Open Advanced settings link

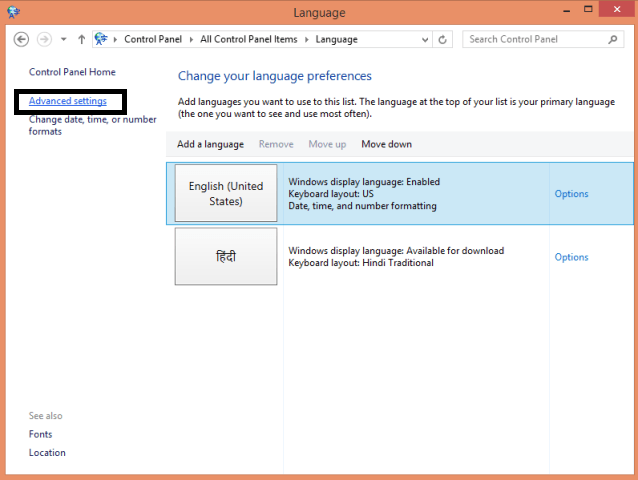point(68,101)
